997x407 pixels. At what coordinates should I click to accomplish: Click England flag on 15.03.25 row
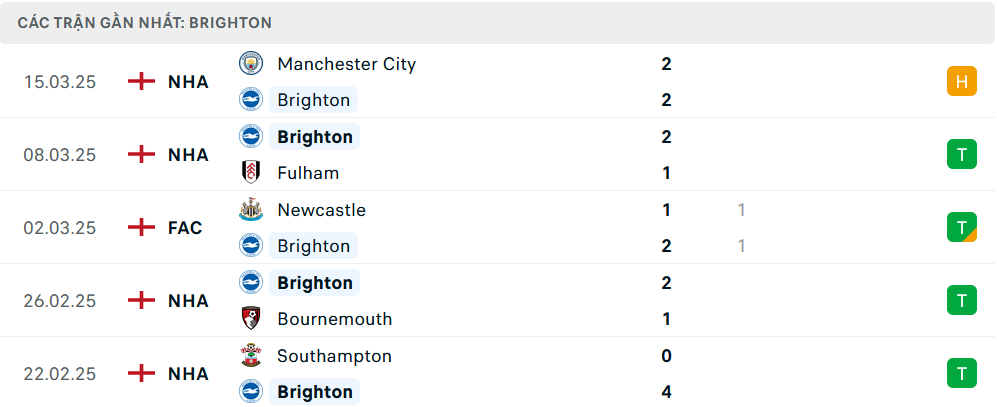pos(141,81)
